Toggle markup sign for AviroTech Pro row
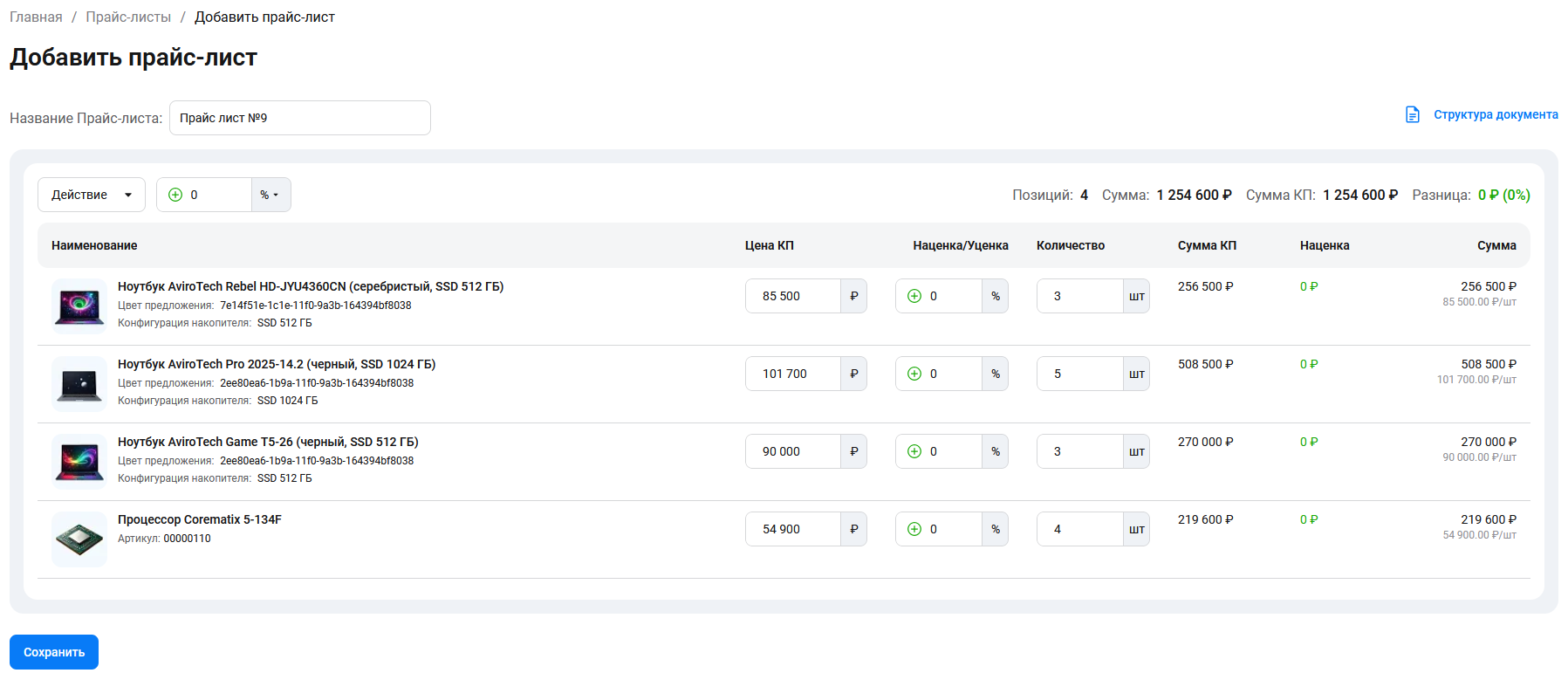 point(914,374)
